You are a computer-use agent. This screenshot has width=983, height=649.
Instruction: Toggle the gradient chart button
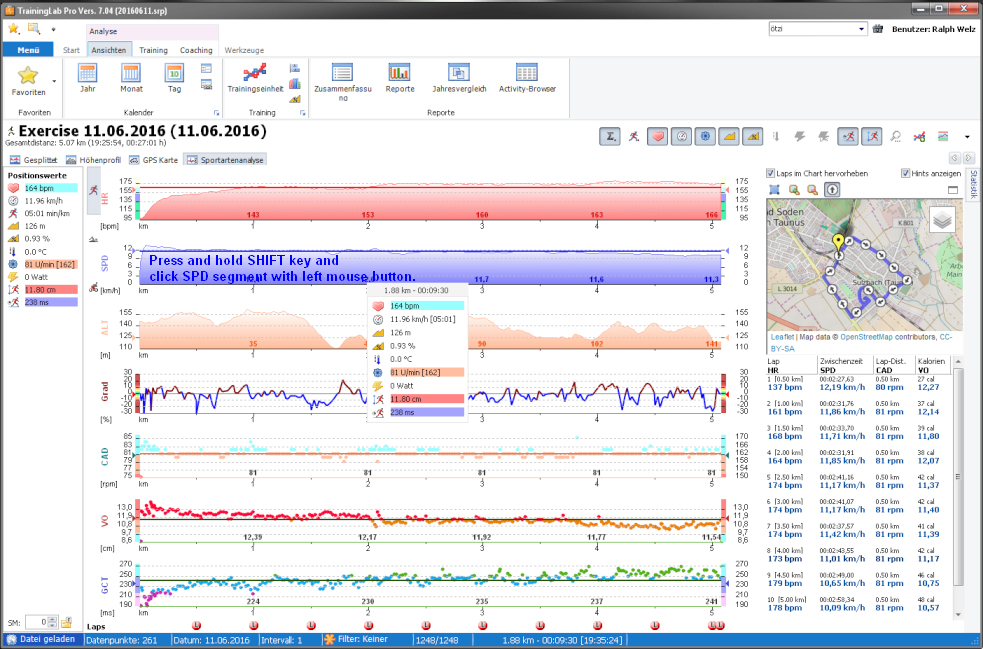click(x=753, y=136)
